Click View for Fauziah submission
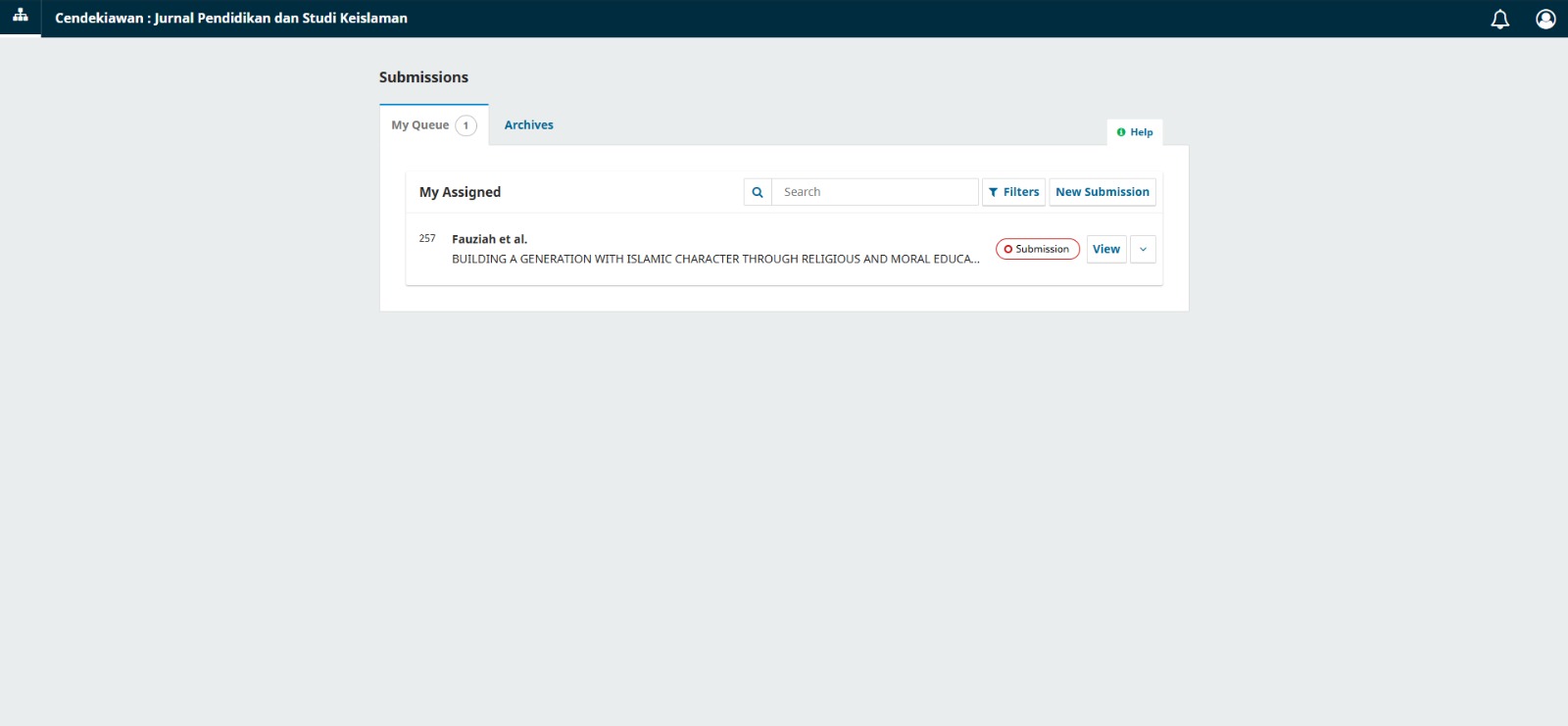Image resolution: width=1568 pixels, height=726 pixels. pos(1105,250)
